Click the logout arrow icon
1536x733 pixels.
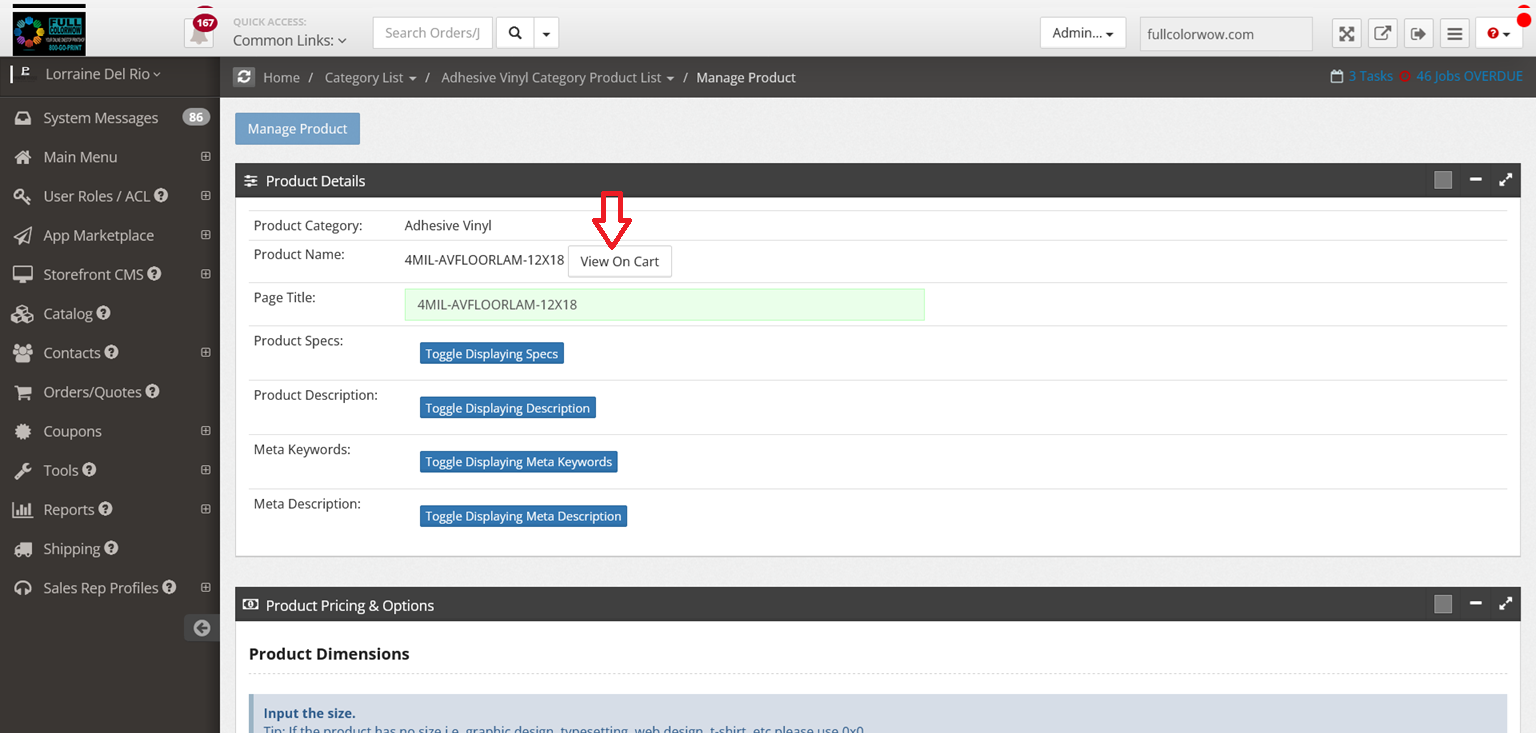(1418, 34)
